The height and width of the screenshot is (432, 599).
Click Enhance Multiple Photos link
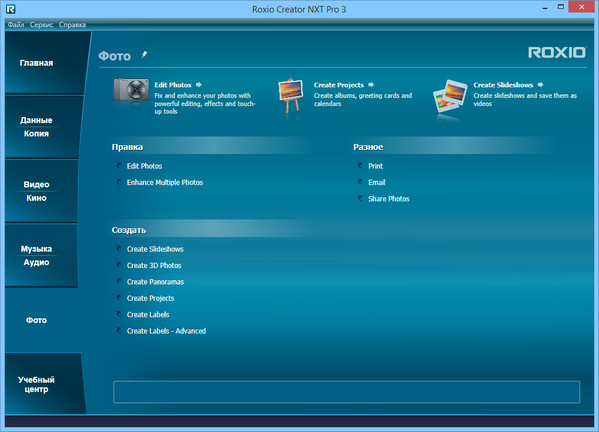[165, 182]
